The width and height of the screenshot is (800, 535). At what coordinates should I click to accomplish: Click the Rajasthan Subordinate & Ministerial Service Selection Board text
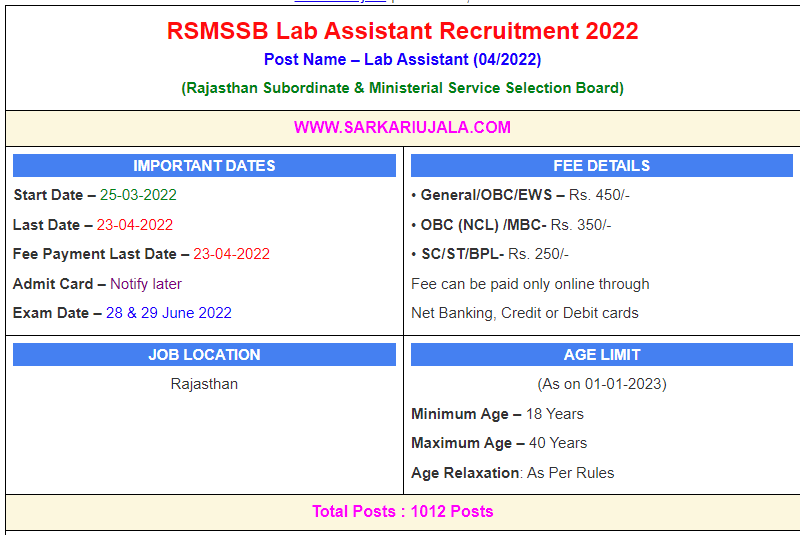pyautogui.click(x=402, y=88)
